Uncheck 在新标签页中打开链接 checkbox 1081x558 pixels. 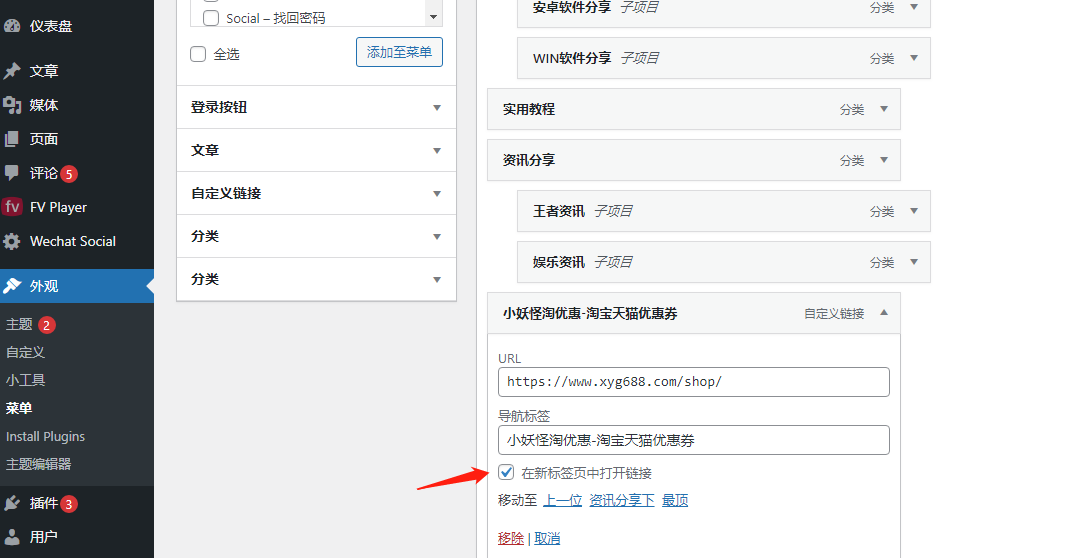(x=506, y=472)
